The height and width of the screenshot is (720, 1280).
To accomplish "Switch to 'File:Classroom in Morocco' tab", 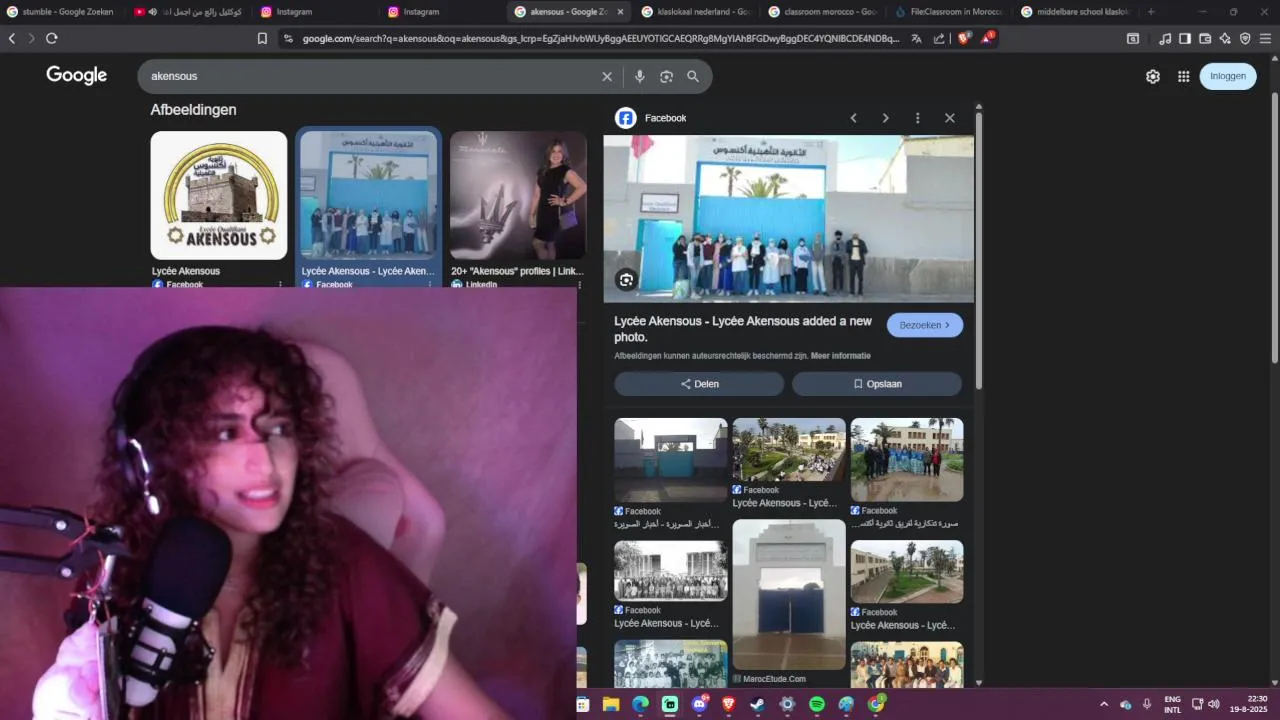I will (949, 12).
